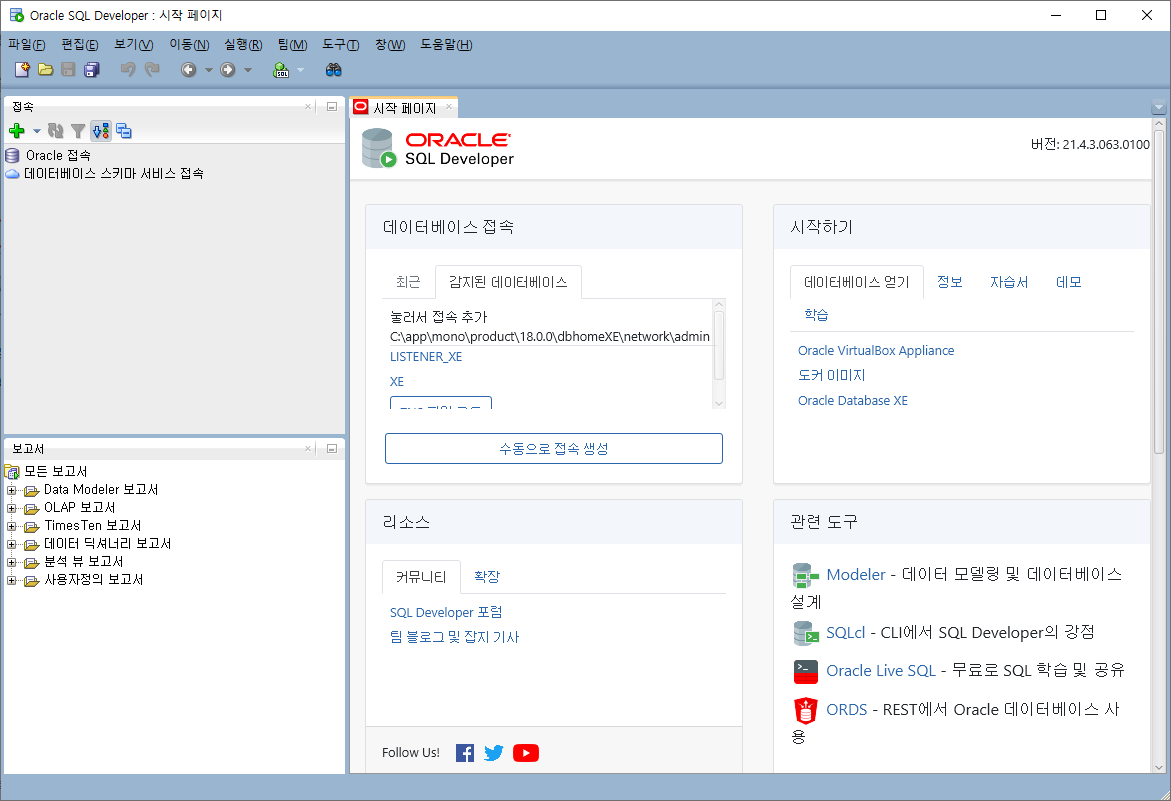Click the binoculars search icon
This screenshot has height=801, width=1171.
[334, 69]
